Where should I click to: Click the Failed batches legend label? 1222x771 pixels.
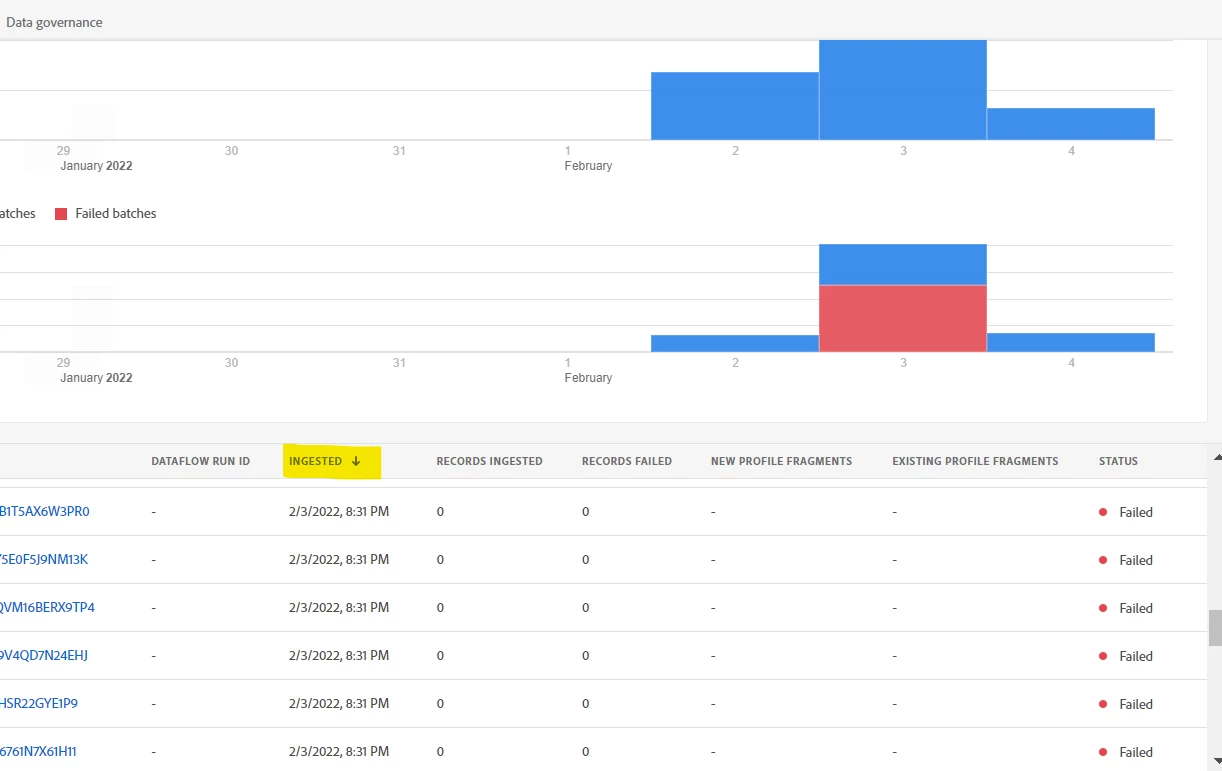116,213
